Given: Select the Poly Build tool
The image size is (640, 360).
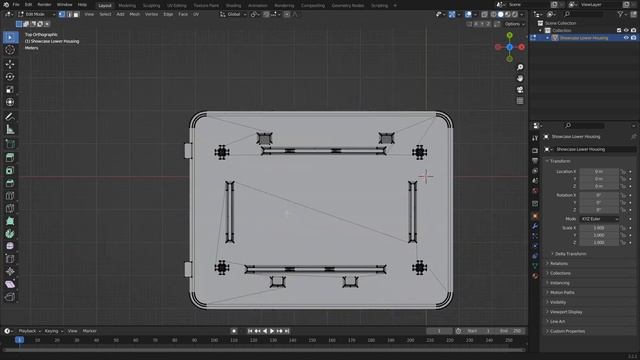Looking at the screenshot, I should [x=10, y=221].
